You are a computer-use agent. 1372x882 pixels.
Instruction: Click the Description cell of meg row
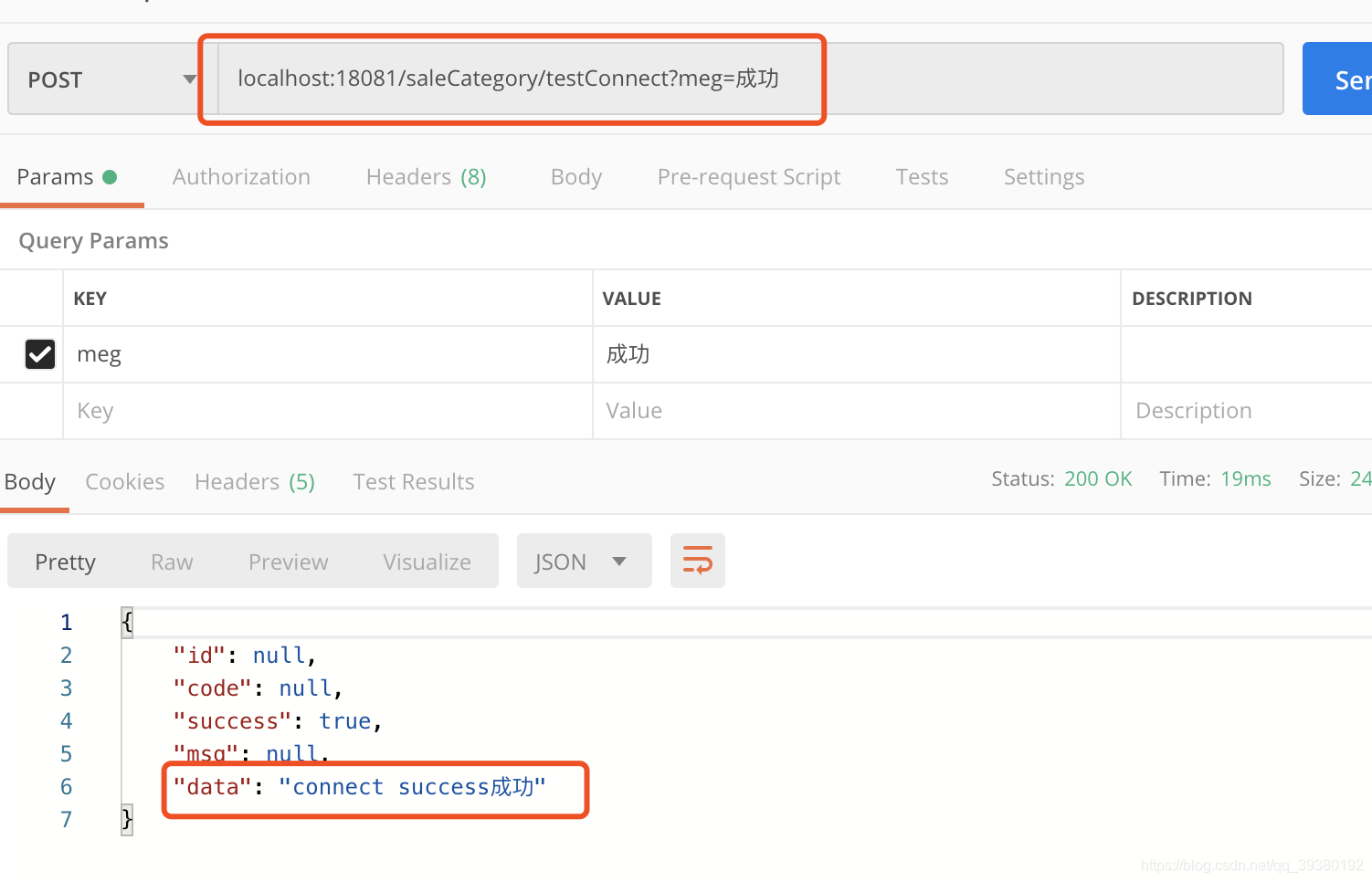pos(1247,354)
